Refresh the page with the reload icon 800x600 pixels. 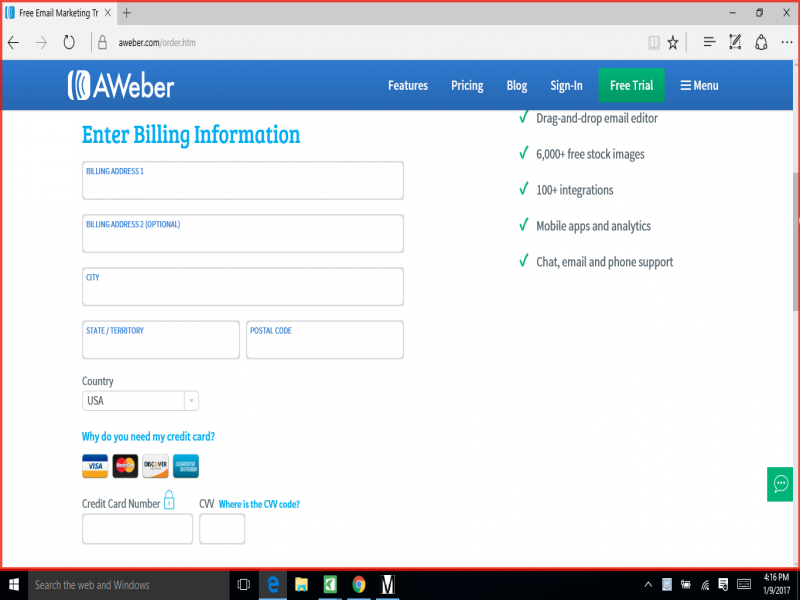click(x=69, y=42)
